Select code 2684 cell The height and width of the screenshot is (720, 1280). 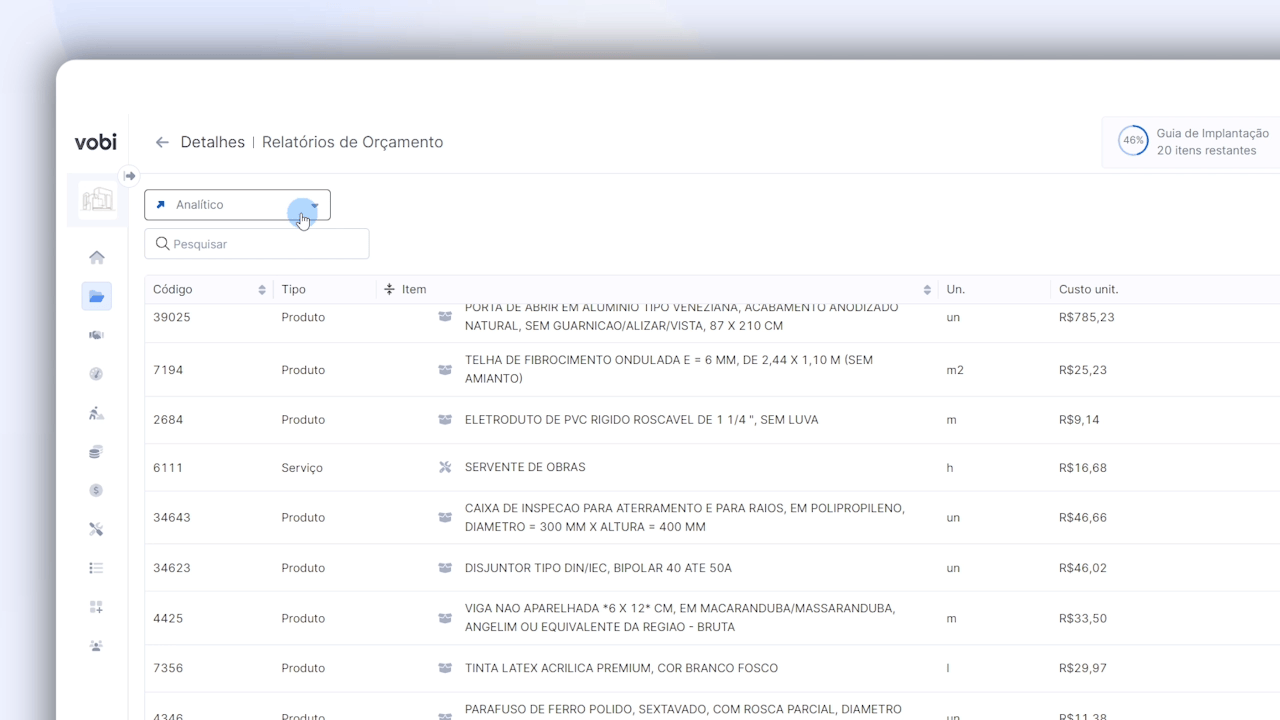point(168,420)
